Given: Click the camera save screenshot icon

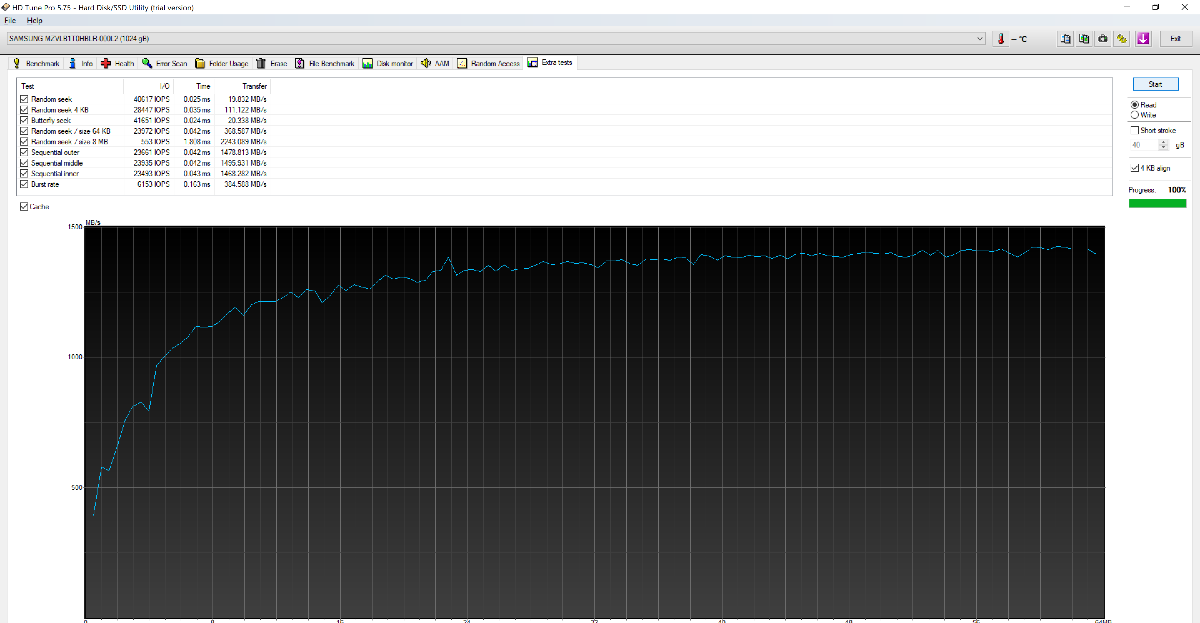Looking at the screenshot, I should (1102, 39).
